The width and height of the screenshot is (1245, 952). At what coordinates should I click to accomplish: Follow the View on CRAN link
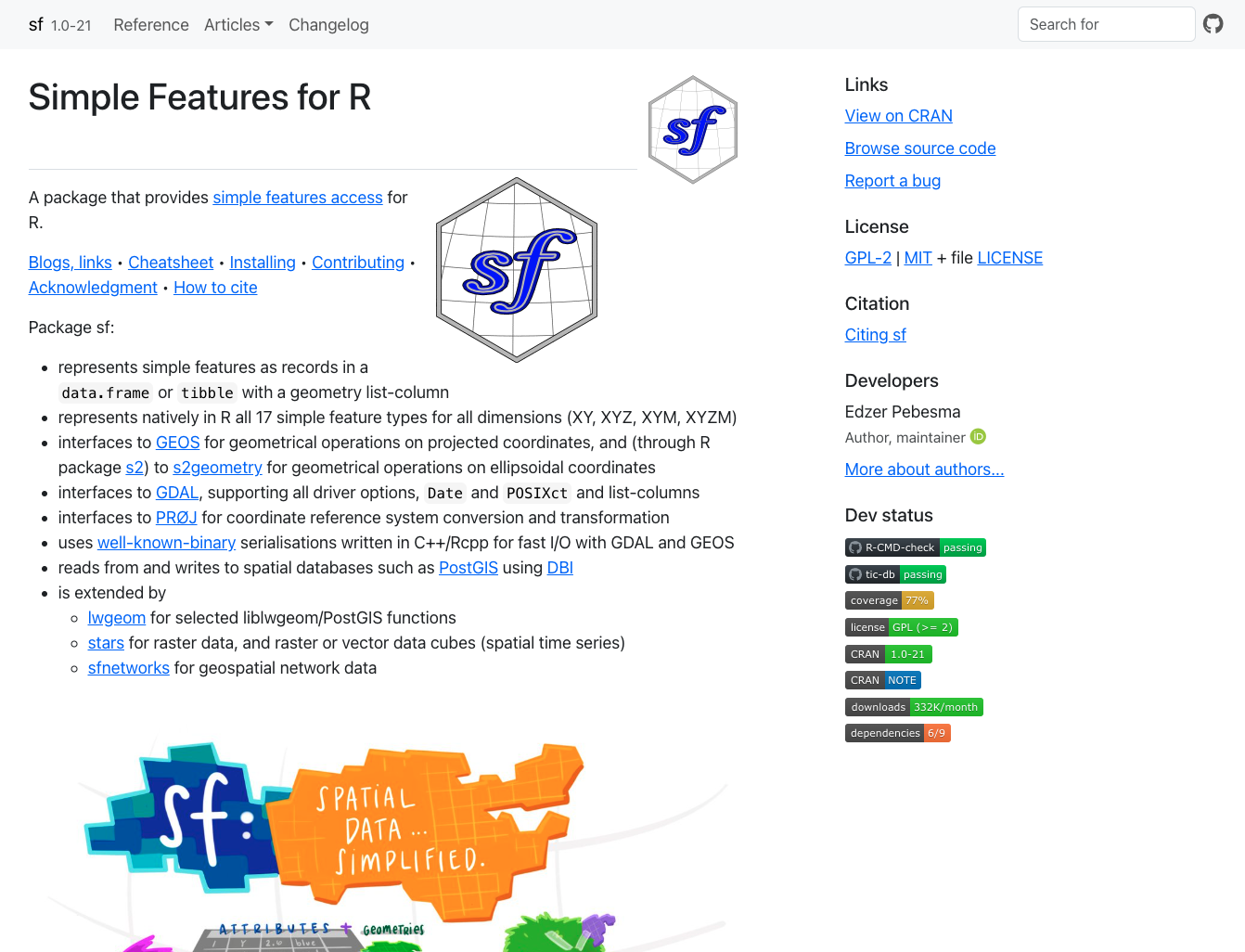pos(898,116)
